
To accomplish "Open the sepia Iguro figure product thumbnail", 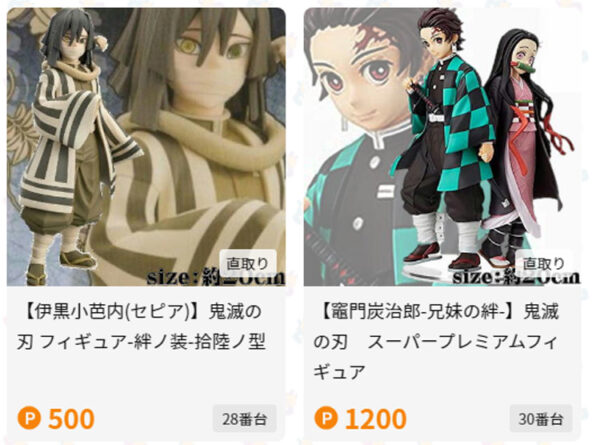I will point(146,147).
